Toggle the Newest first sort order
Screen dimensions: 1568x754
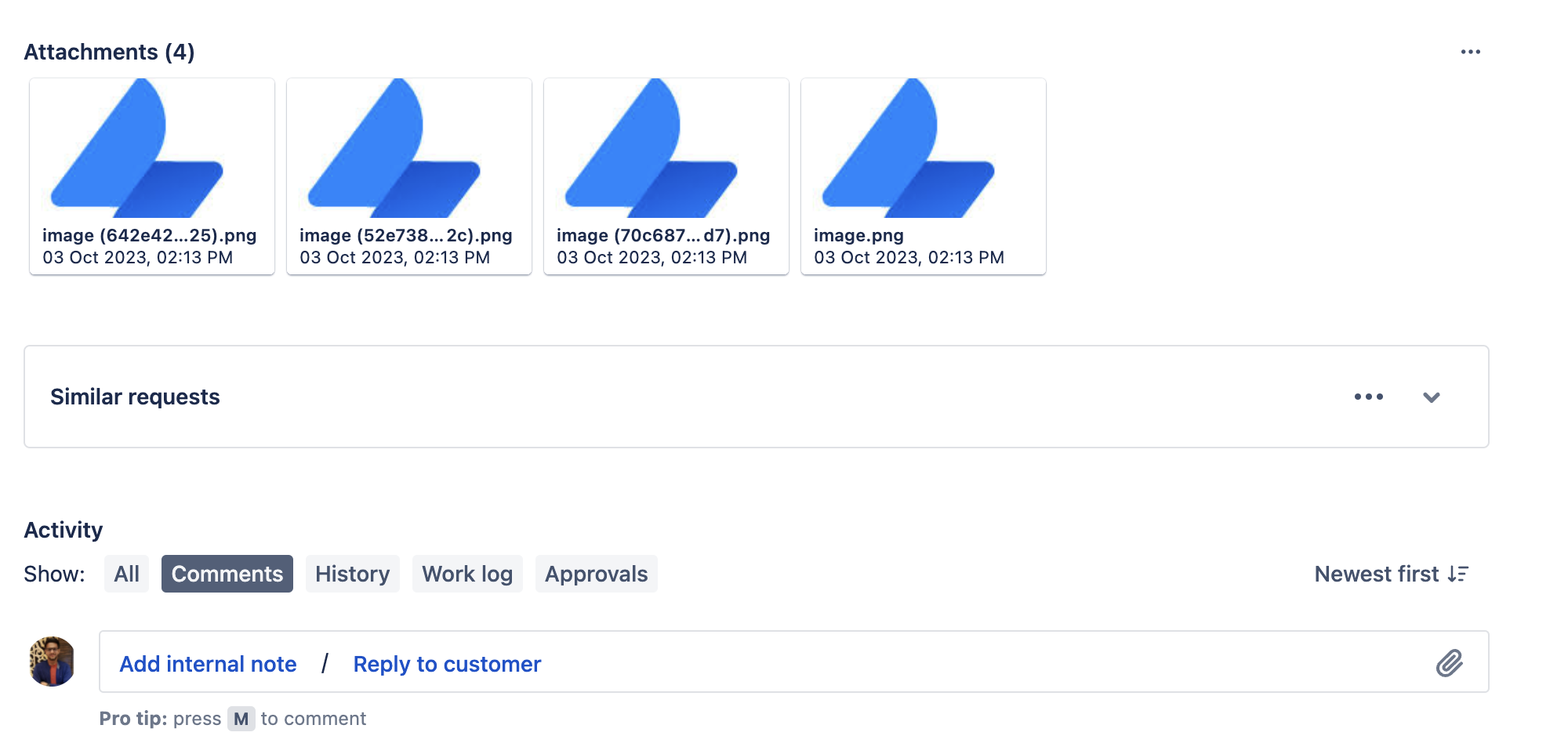[1392, 574]
